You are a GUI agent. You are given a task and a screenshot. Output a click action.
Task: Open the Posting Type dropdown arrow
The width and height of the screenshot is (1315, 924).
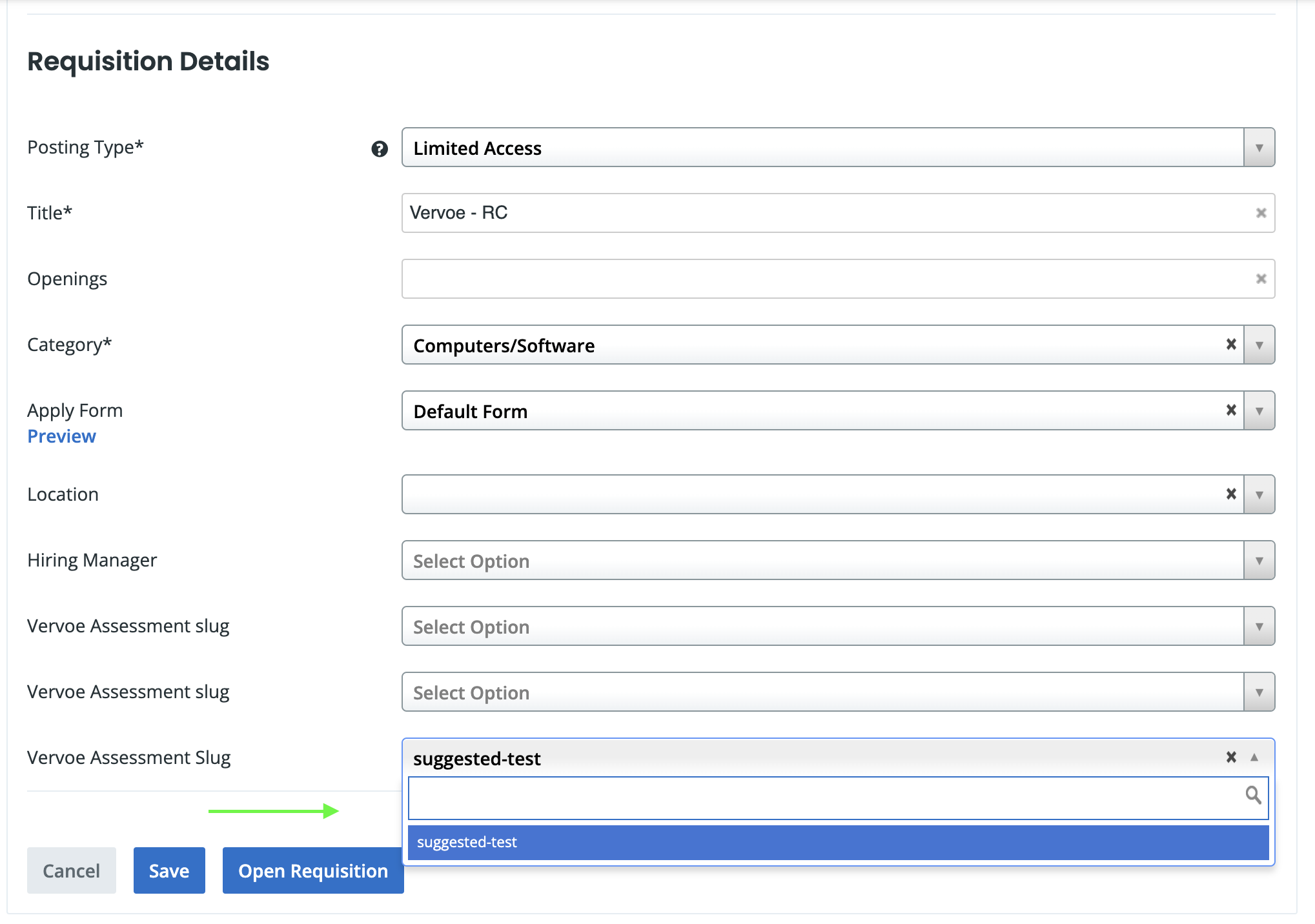[1259, 148]
